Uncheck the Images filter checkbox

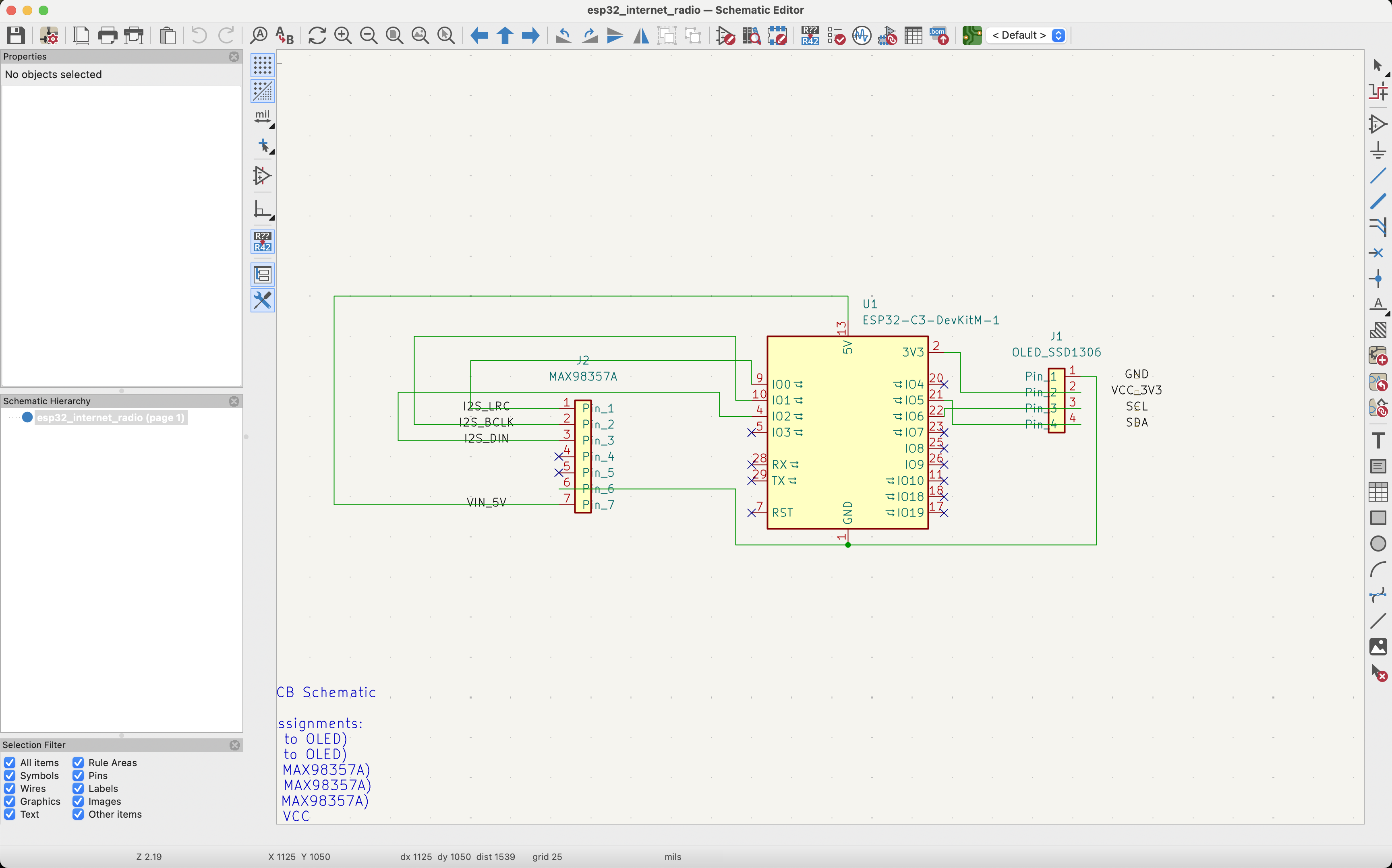78,802
